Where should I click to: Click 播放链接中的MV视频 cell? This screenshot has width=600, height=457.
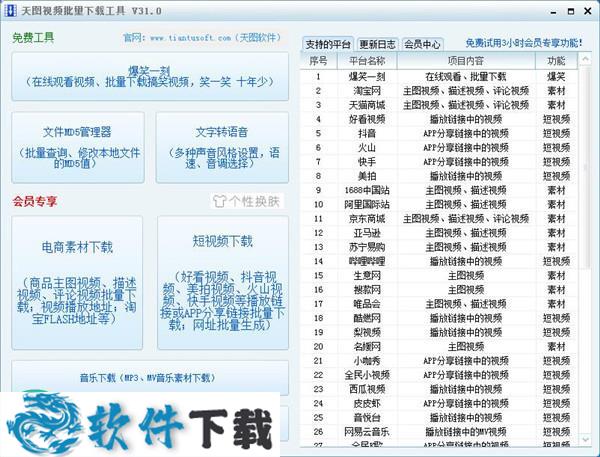coord(466,431)
